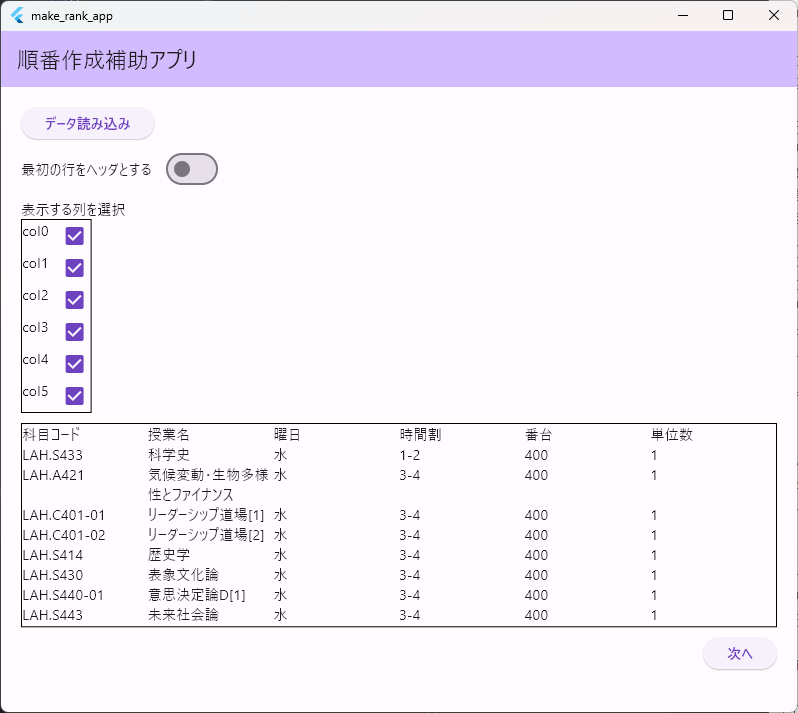Viewport: 798px width, 713px height.
Task: Uncheck the col5 checkbox
Action: 74,396
